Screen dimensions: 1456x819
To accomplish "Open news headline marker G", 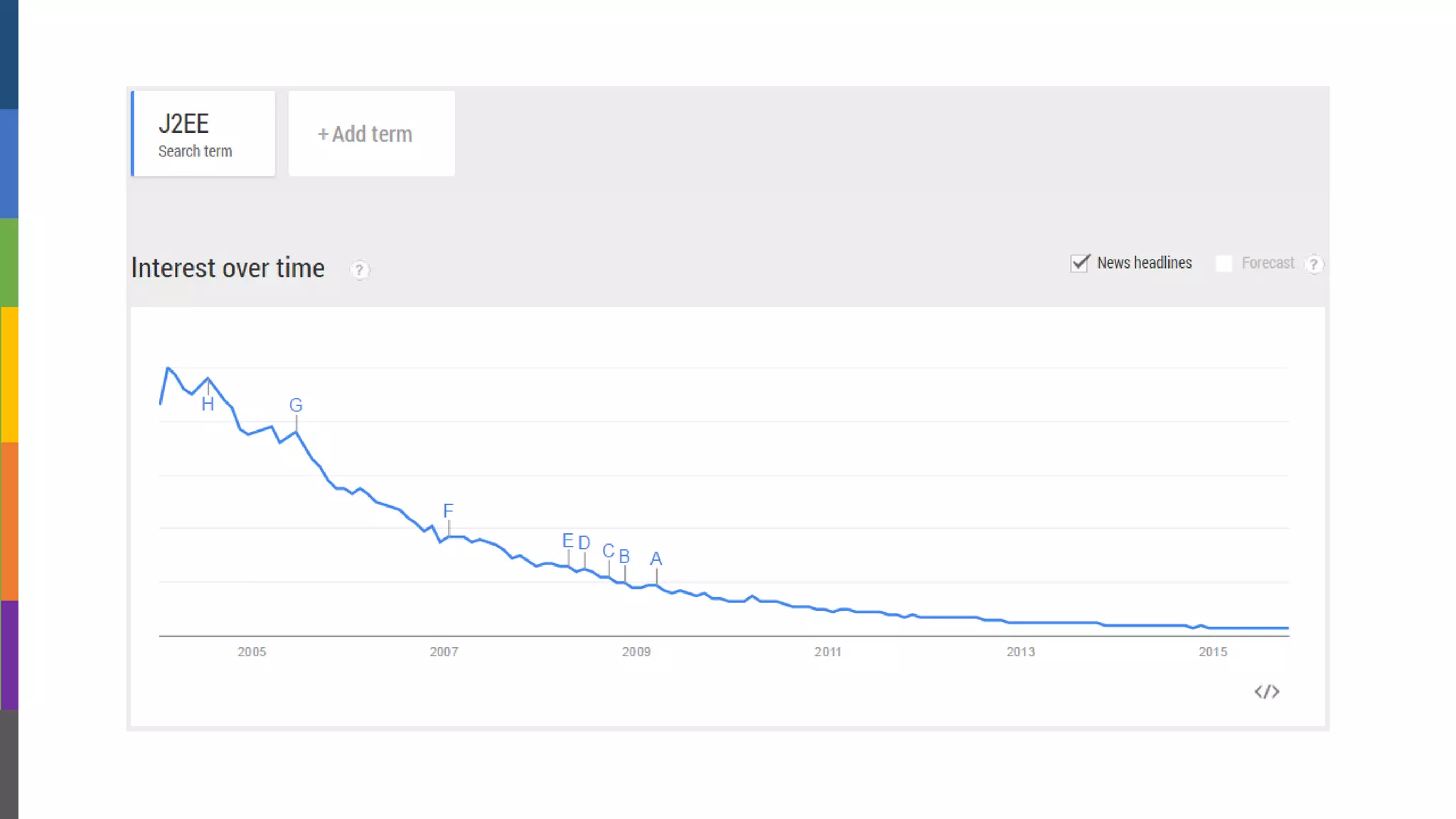I will tap(296, 405).
